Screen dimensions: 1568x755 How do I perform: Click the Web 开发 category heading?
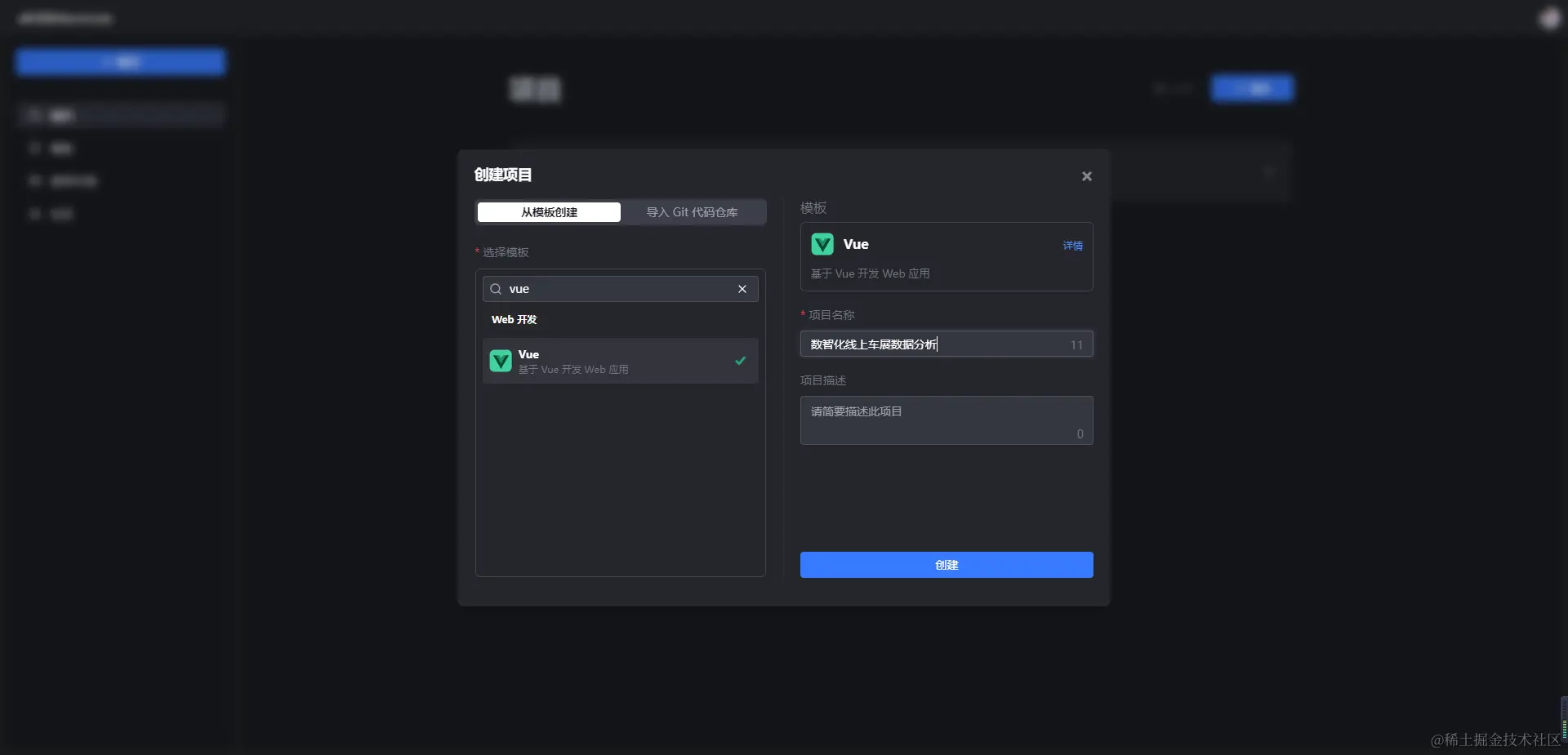click(514, 320)
